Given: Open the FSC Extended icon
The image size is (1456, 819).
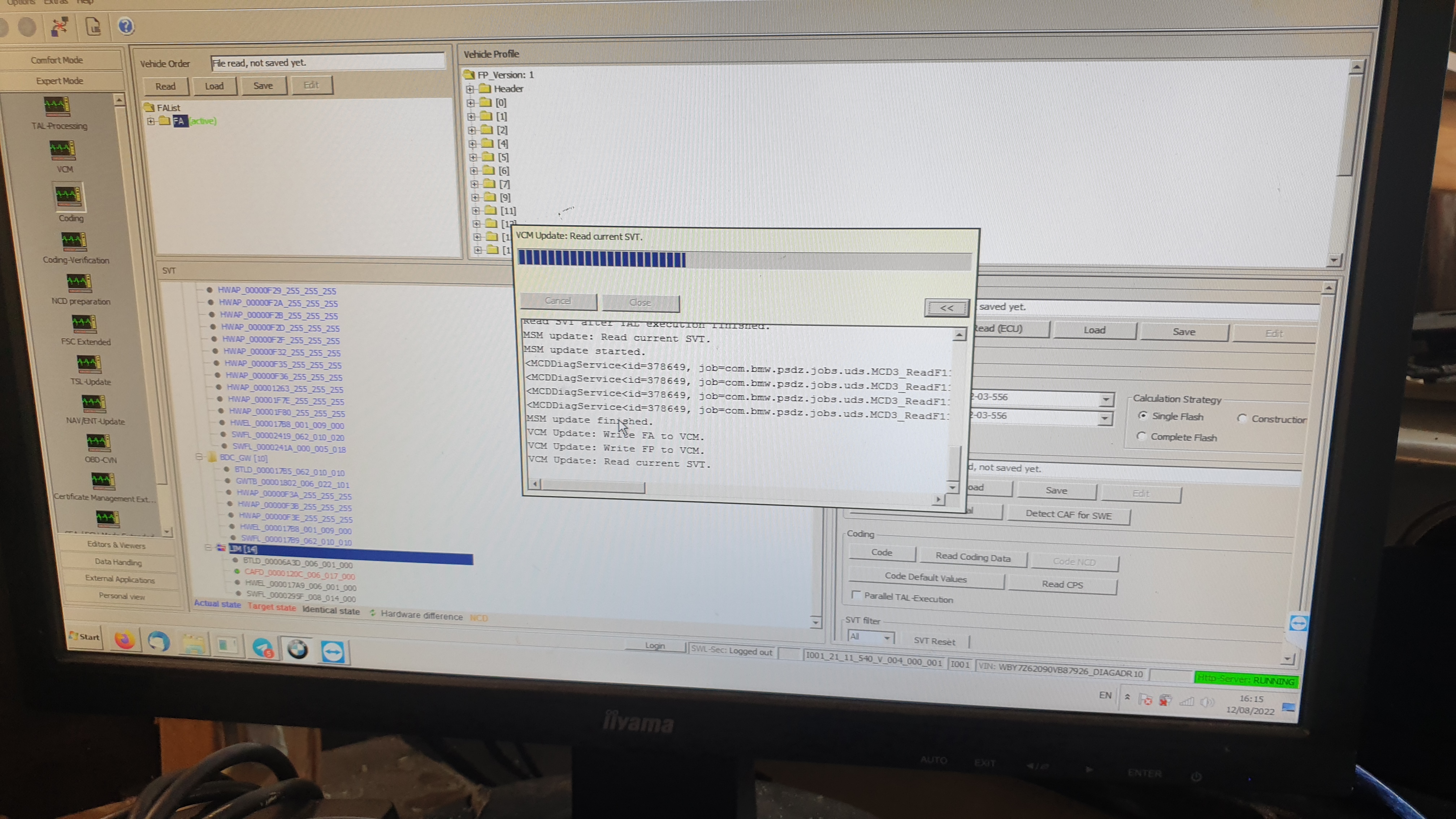Looking at the screenshot, I should (84, 324).
